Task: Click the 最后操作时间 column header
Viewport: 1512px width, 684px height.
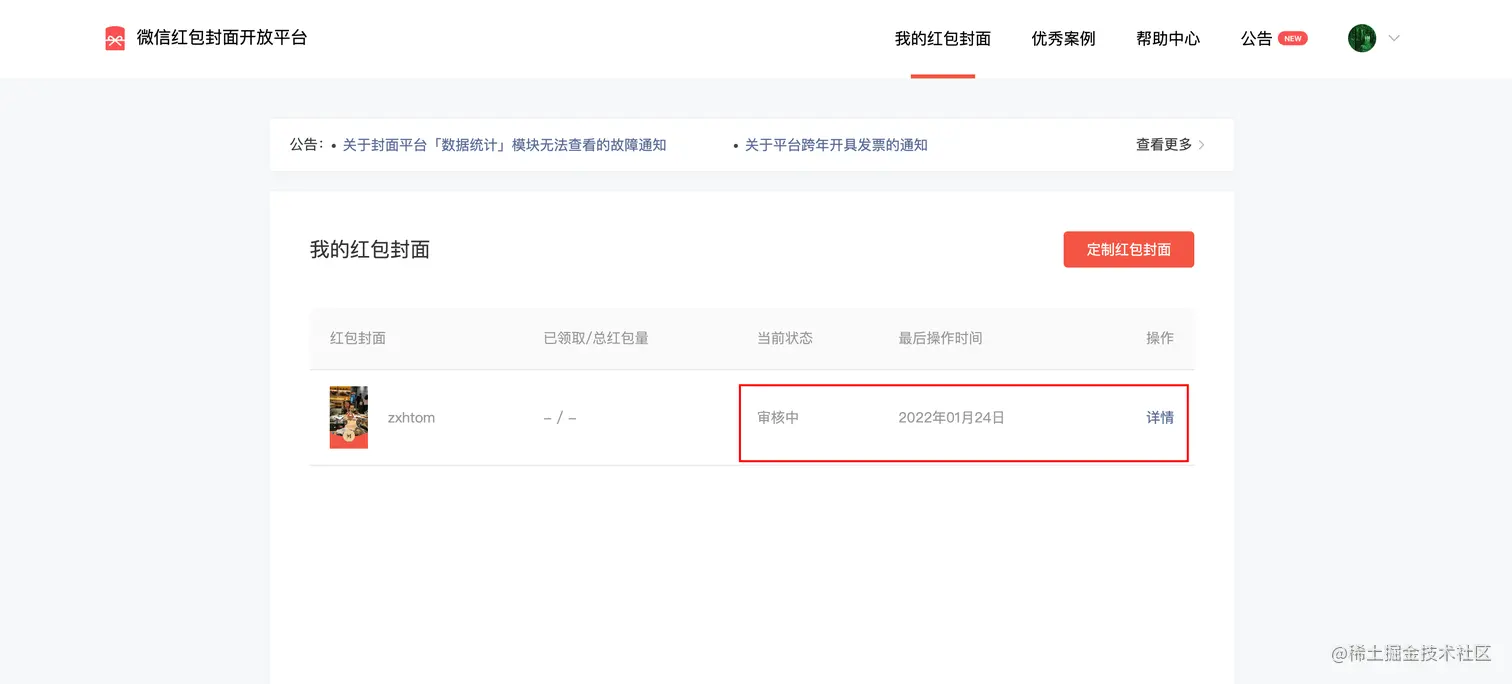Action: click(x=940, y=338)
